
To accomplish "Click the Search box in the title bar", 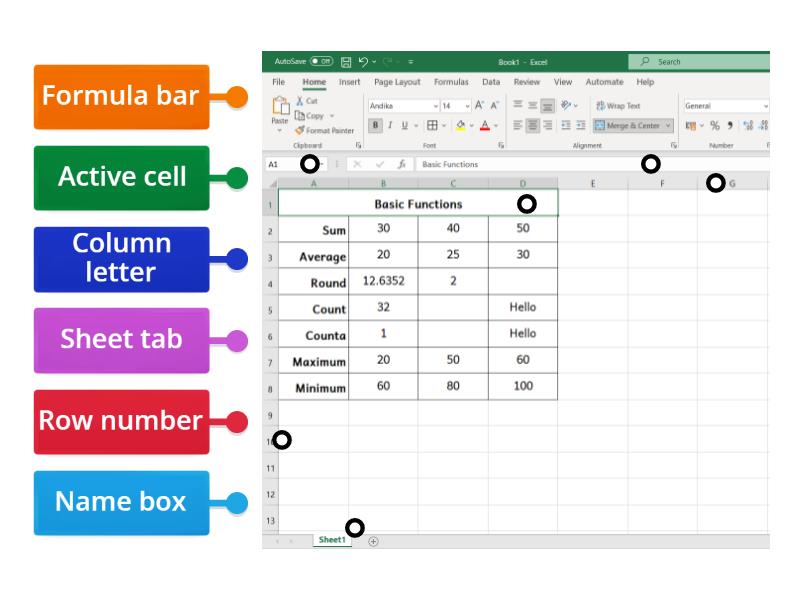I will (700, 62).
